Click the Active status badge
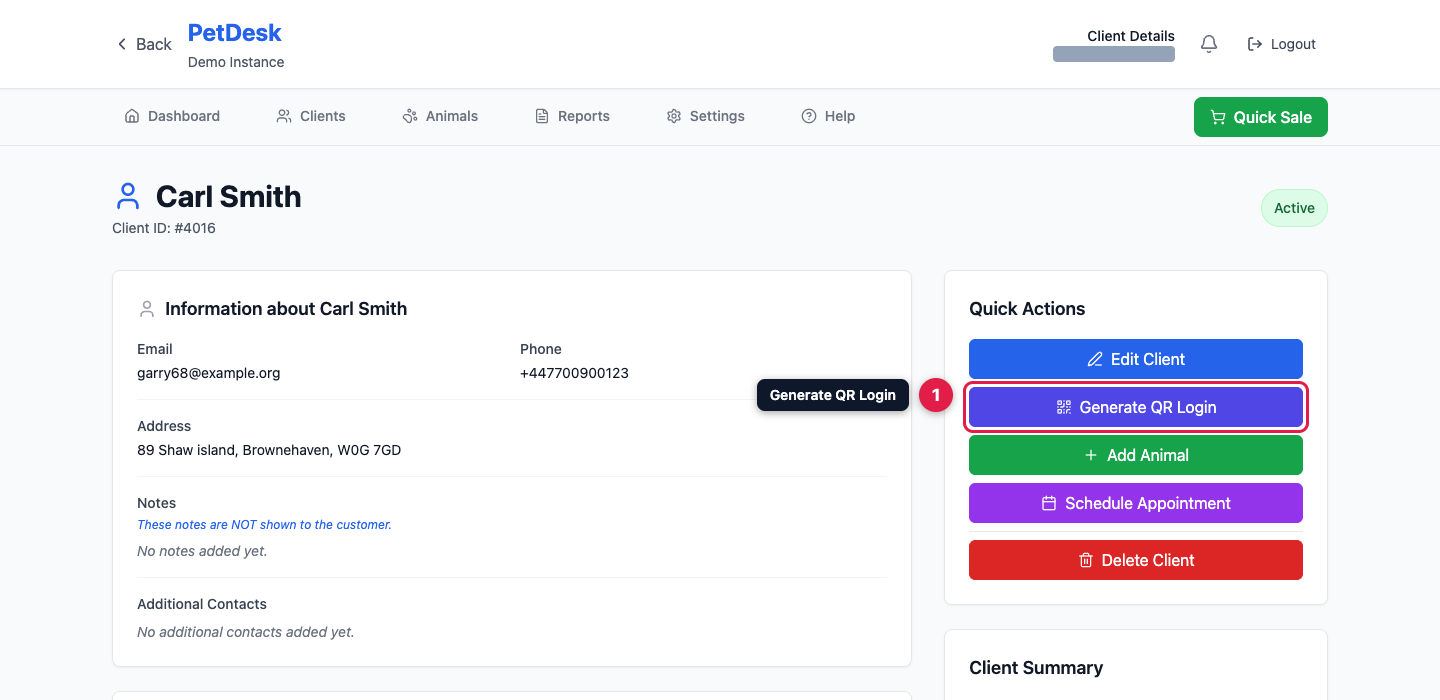 (1294, 208)
